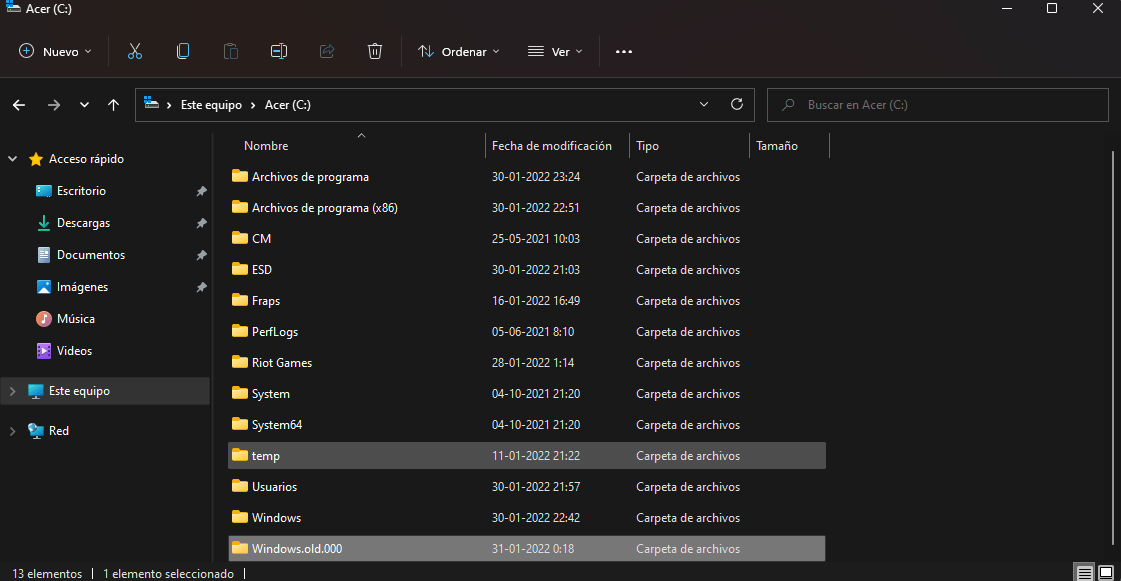The image size is (1121, 581).
Task: Sort by Nombre column header
Action: tap(266, 146)
